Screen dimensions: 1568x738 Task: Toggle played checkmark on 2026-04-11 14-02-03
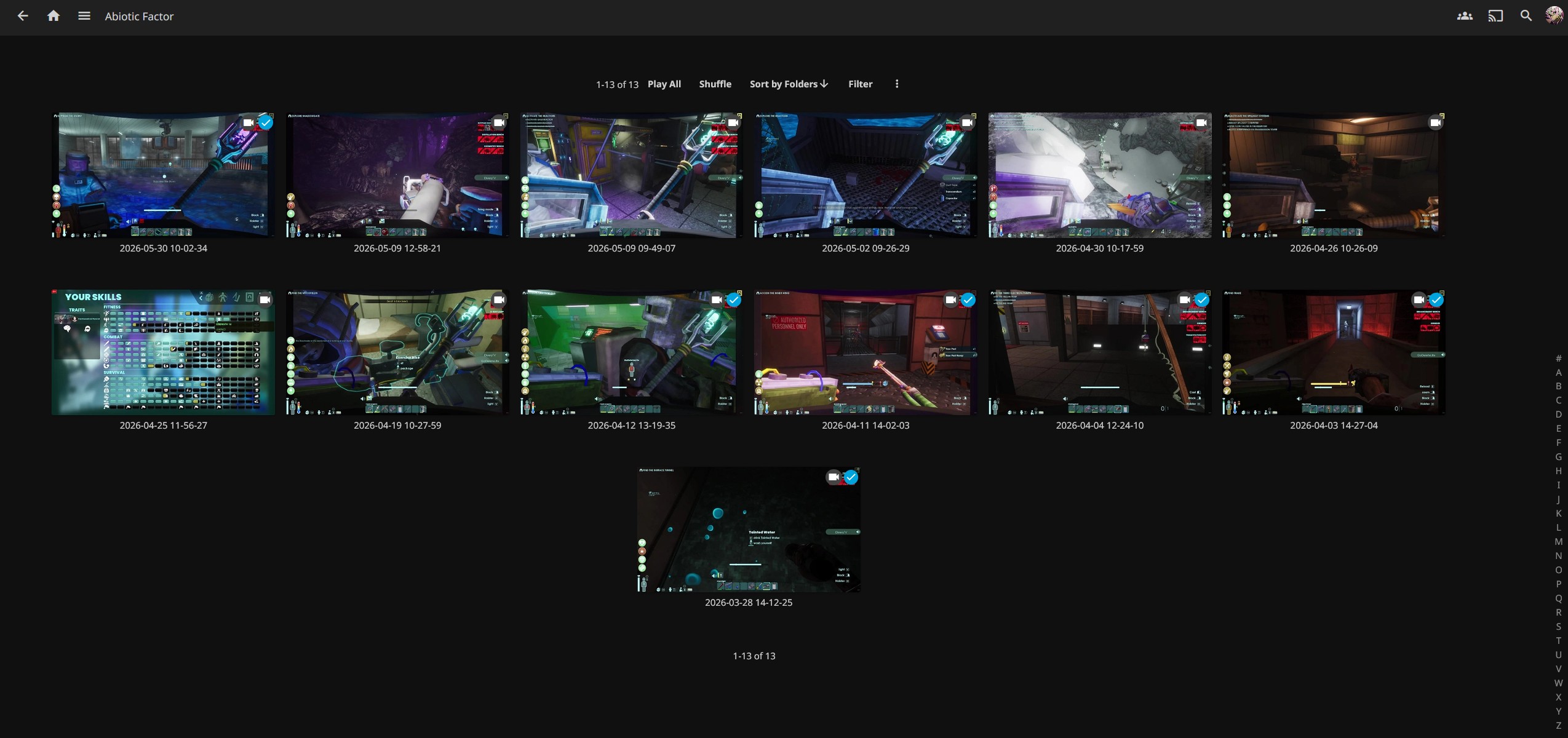[968, 300]
